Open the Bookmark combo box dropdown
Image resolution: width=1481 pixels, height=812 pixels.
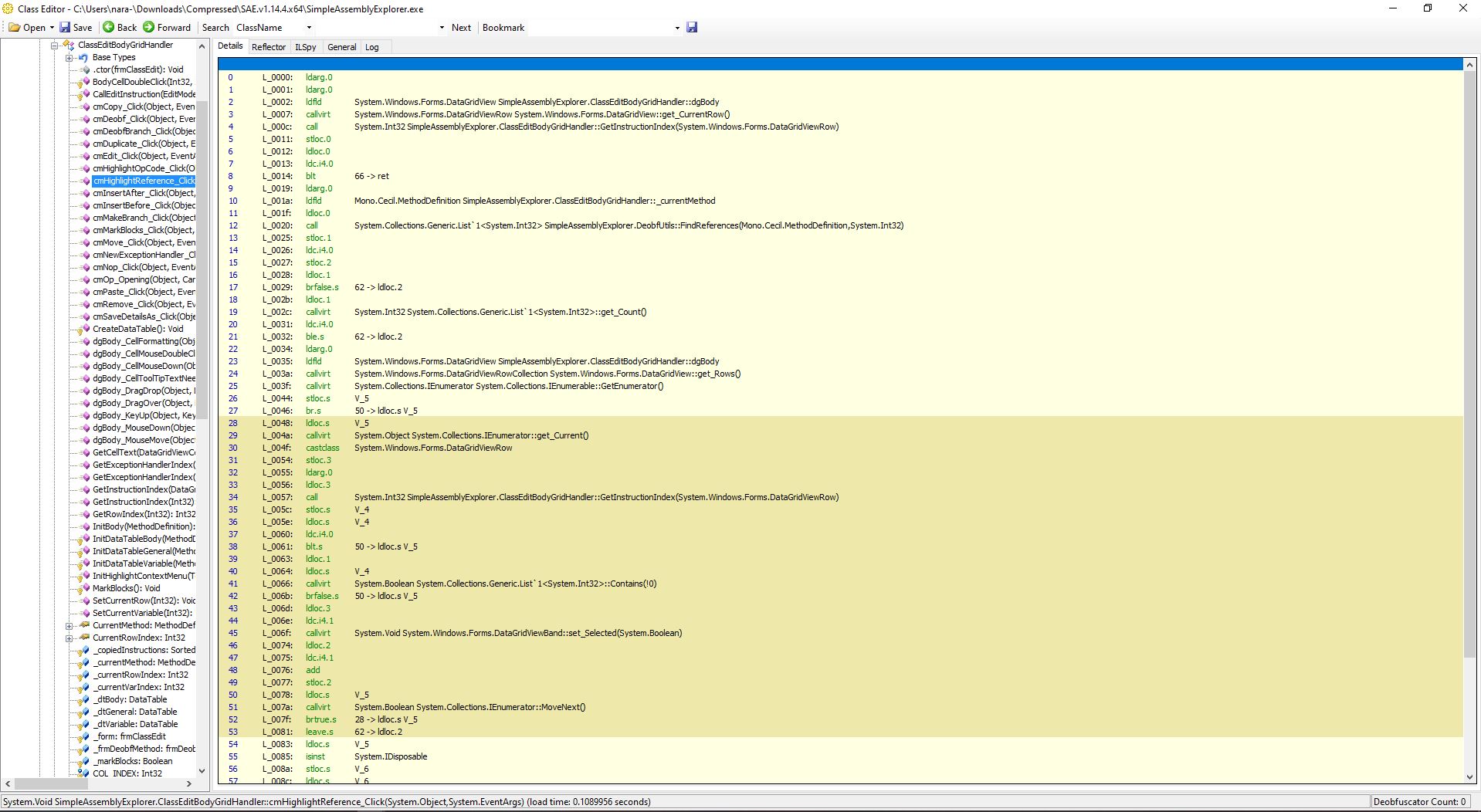pyautogui.click(x=677, y=28)
